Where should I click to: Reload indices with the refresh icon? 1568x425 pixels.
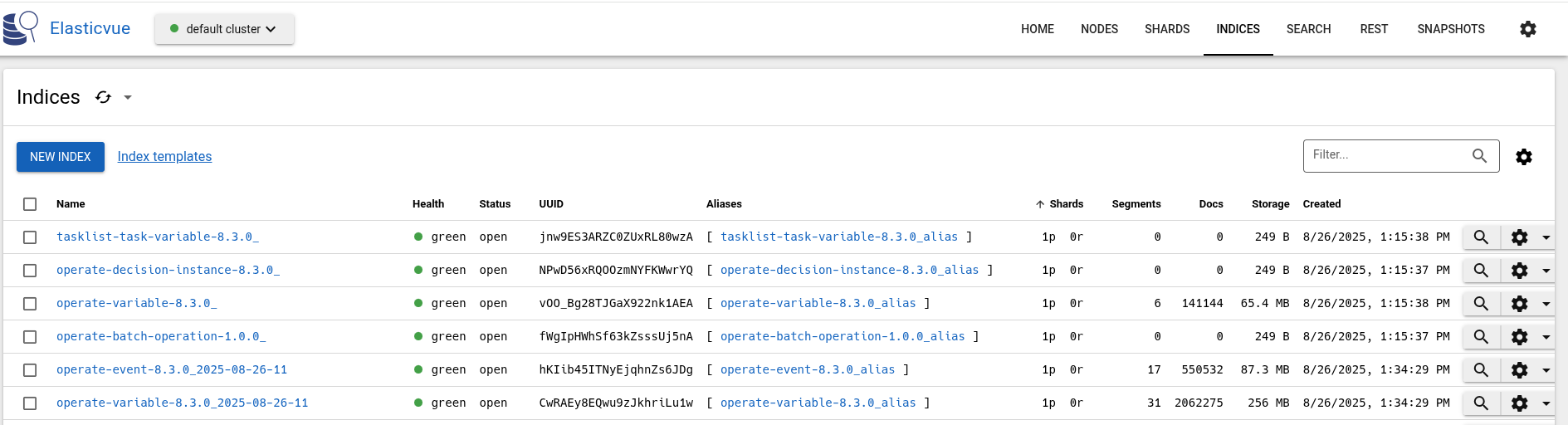[x=103, y=97]
